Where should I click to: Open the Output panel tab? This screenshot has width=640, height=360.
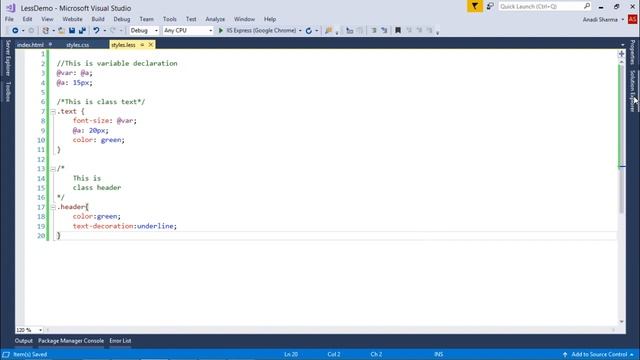point(23,341)
